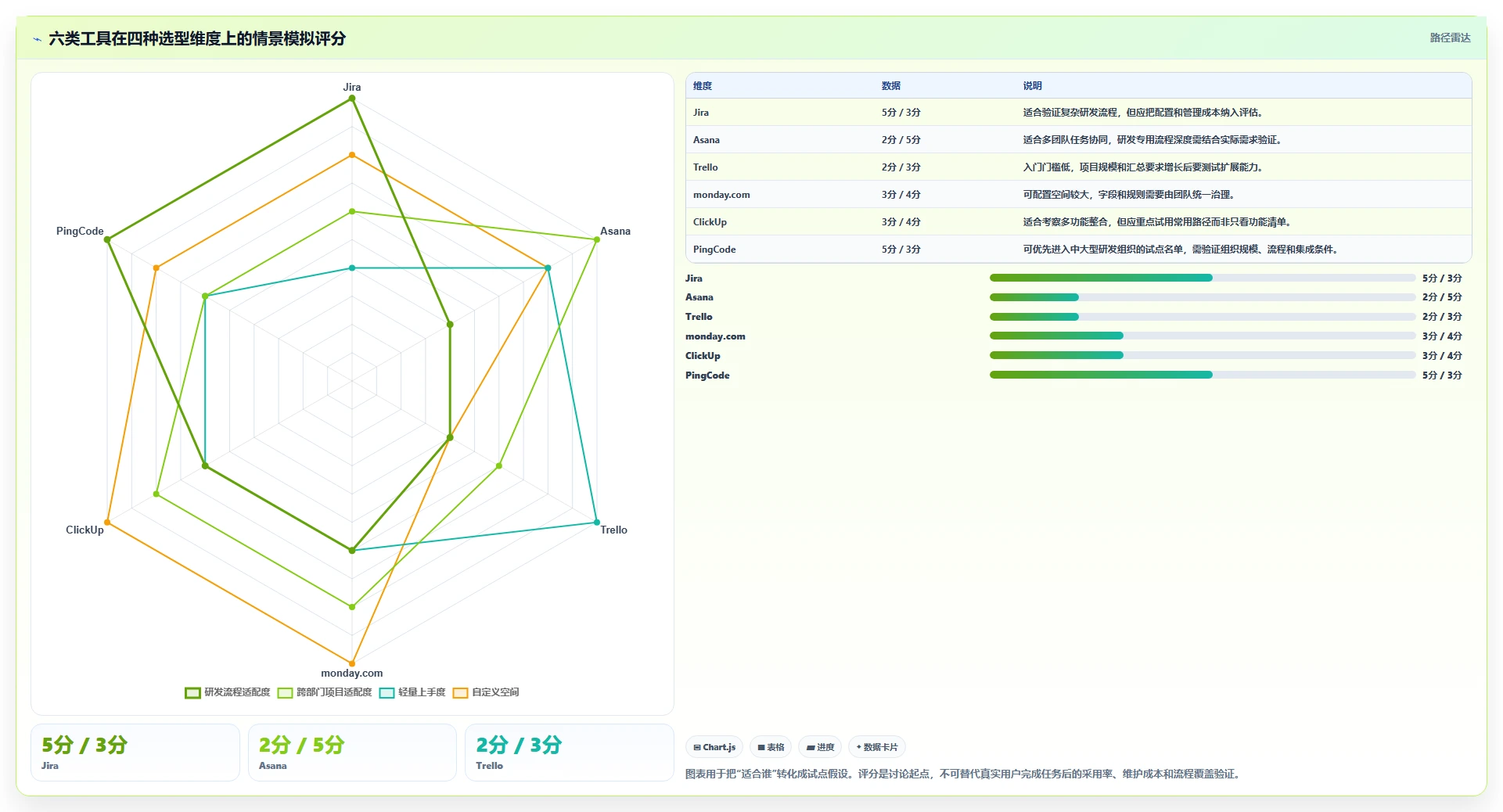This screenshot has height=812, width=1503.
Task: Click the monday.com progress bar
Action: pos(1203,336)
